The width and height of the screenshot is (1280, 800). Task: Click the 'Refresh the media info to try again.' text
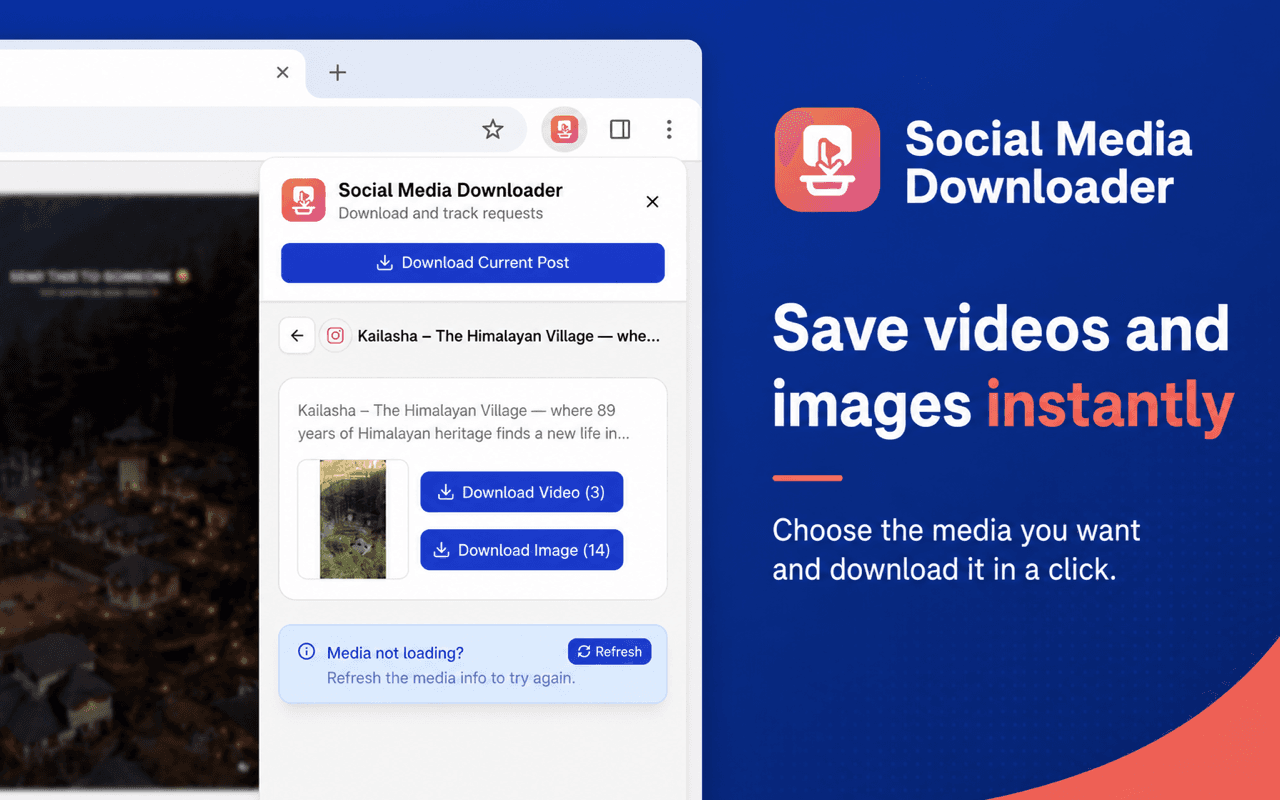point(451,678)
